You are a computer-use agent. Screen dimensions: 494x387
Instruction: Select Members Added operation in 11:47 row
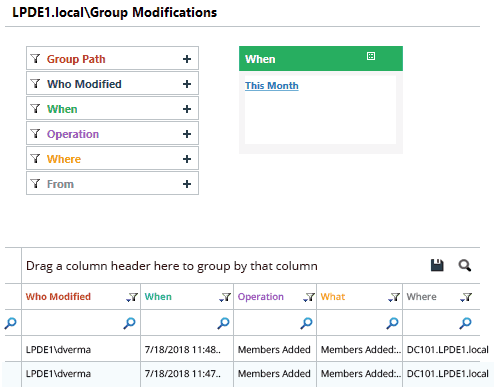tap(275, 374)
